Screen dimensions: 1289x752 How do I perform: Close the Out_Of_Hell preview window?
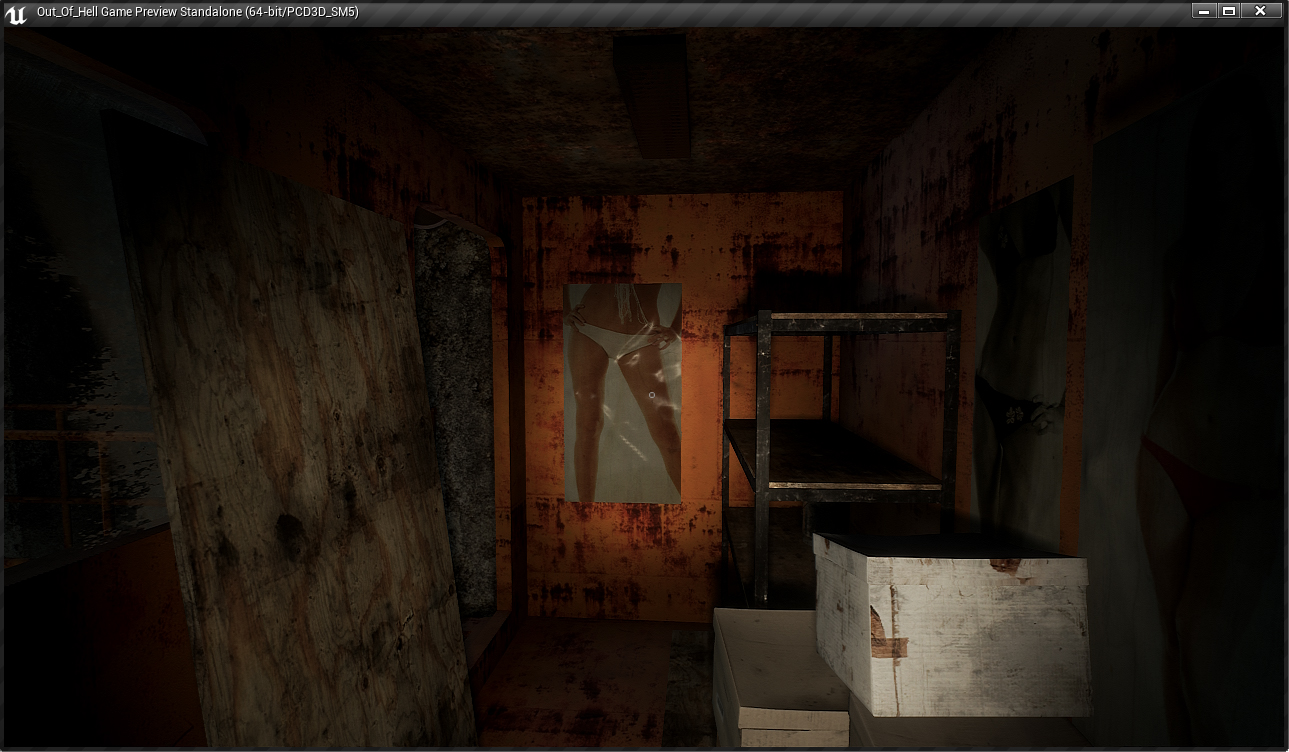point(1260,11)
